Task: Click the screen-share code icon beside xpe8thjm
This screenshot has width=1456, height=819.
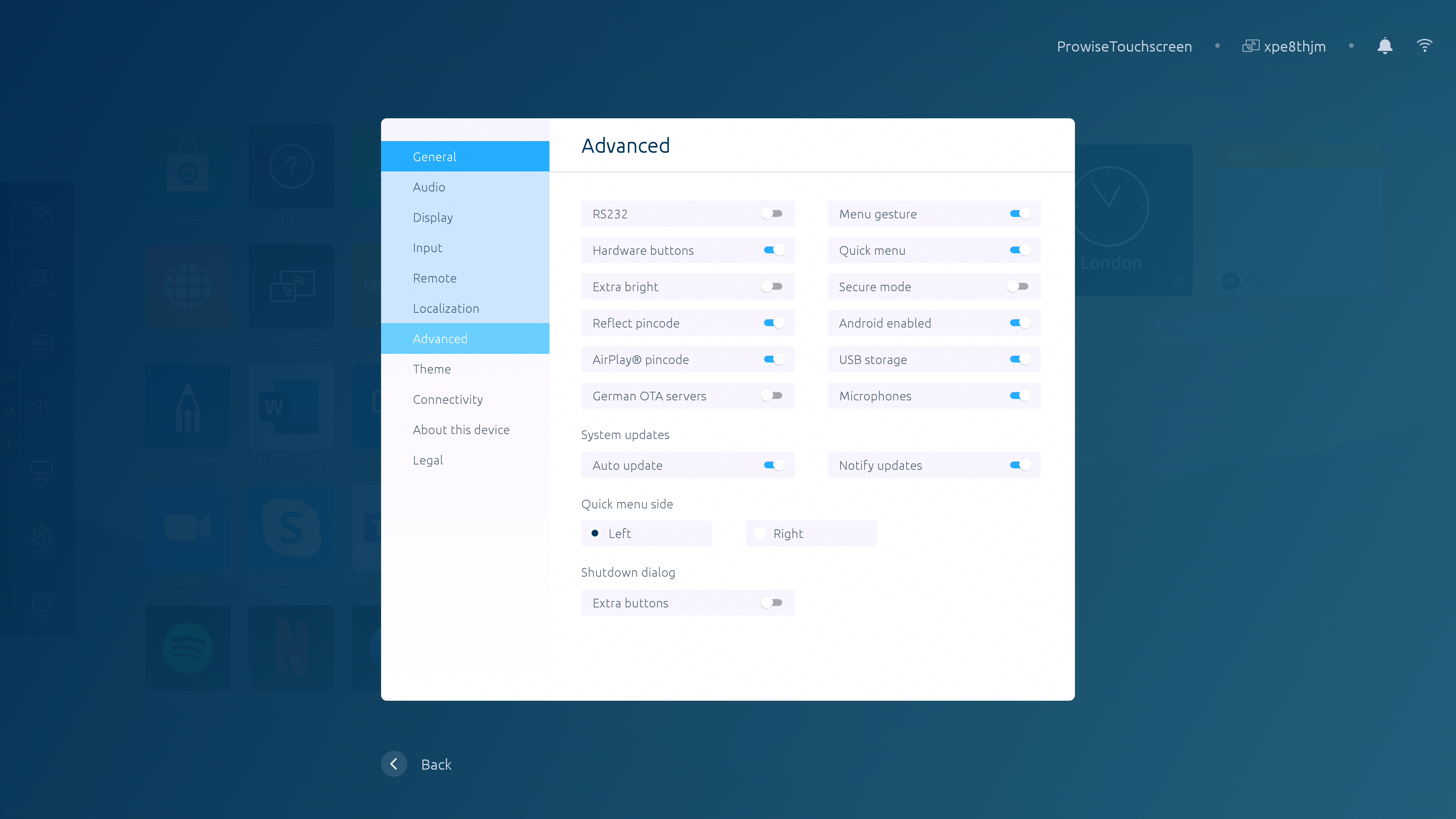Action: pos(1250,46)
